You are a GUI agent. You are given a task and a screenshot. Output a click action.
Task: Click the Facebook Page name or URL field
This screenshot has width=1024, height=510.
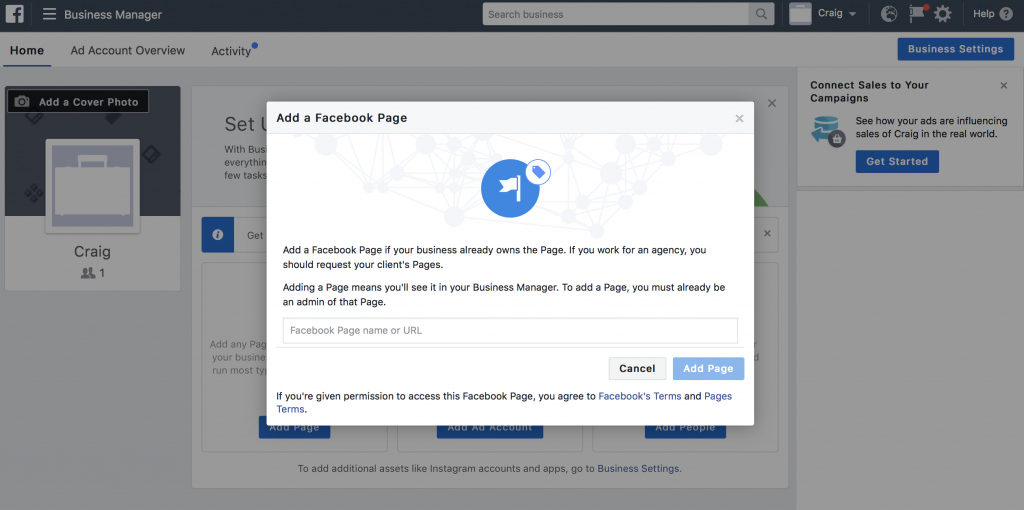pos(510,330)
